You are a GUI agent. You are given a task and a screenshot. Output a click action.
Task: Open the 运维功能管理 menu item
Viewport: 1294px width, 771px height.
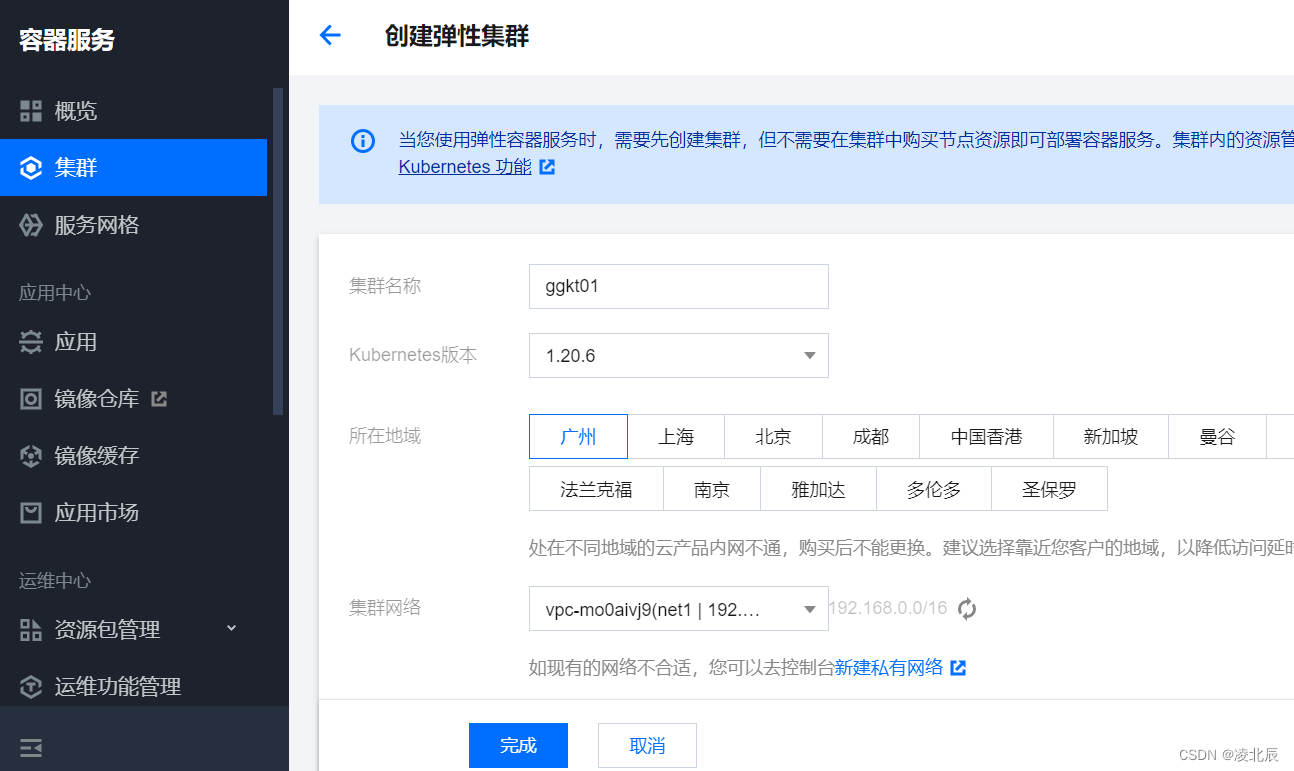pyautogui.click(x=133, y=687)
